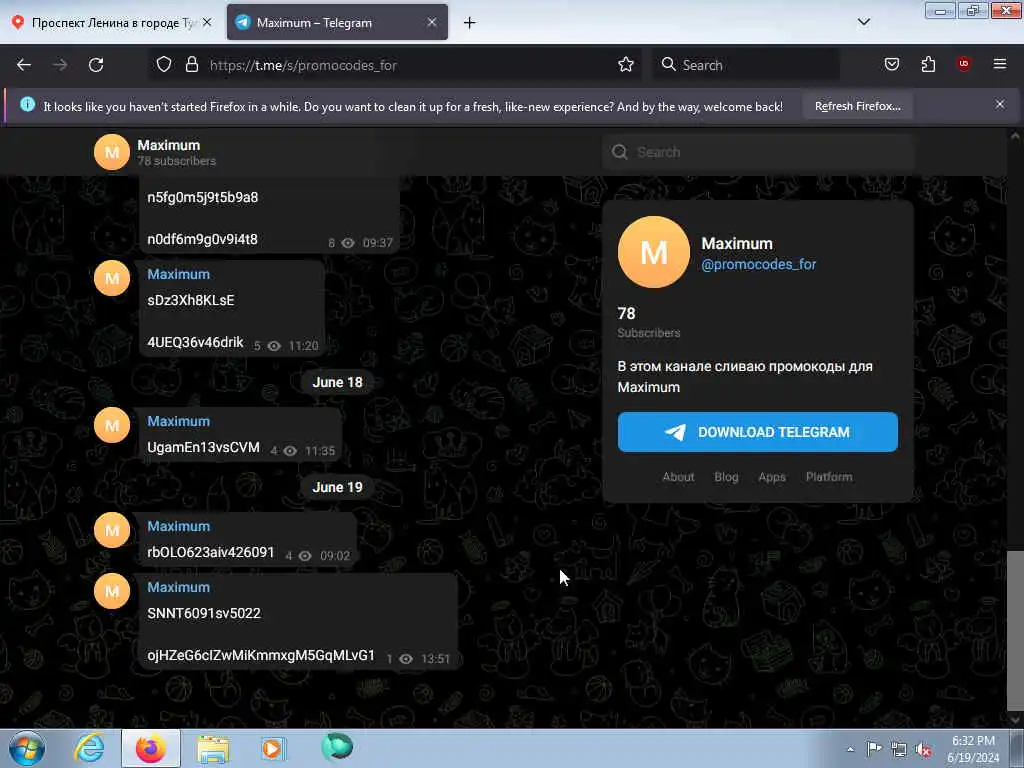
Task: Open the extensions puzzle icon
Action: coord(928,65)
